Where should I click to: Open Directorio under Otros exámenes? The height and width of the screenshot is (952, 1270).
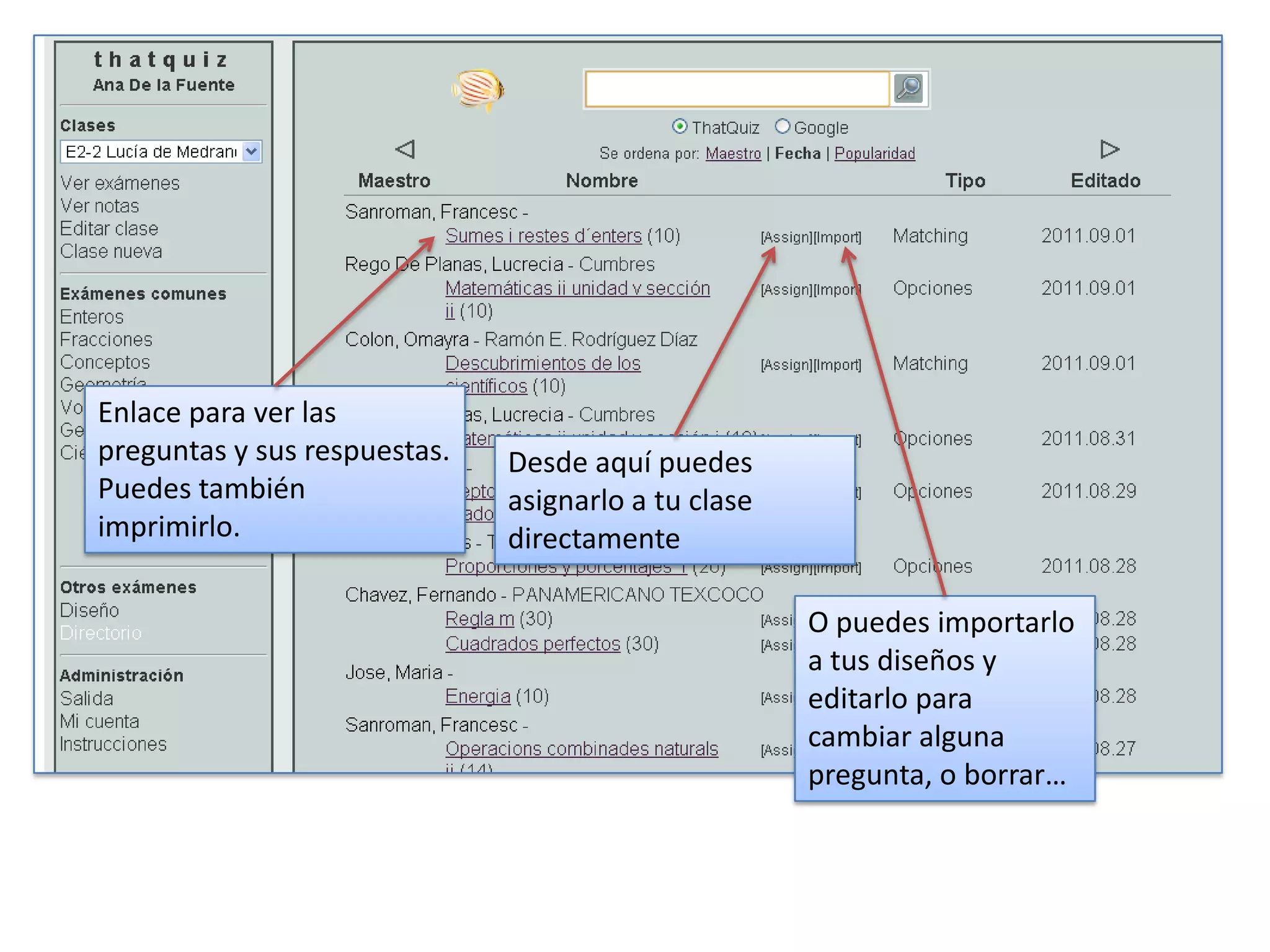tap(100, 633)
